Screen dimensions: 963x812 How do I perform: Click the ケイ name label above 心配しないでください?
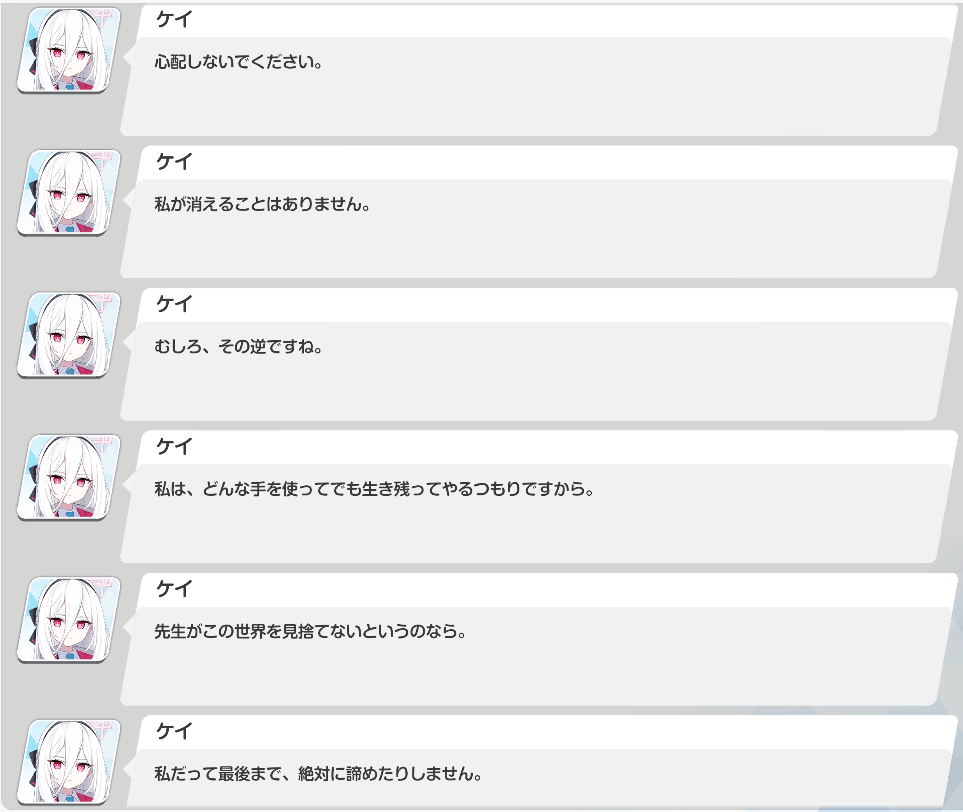click(174, 20)
